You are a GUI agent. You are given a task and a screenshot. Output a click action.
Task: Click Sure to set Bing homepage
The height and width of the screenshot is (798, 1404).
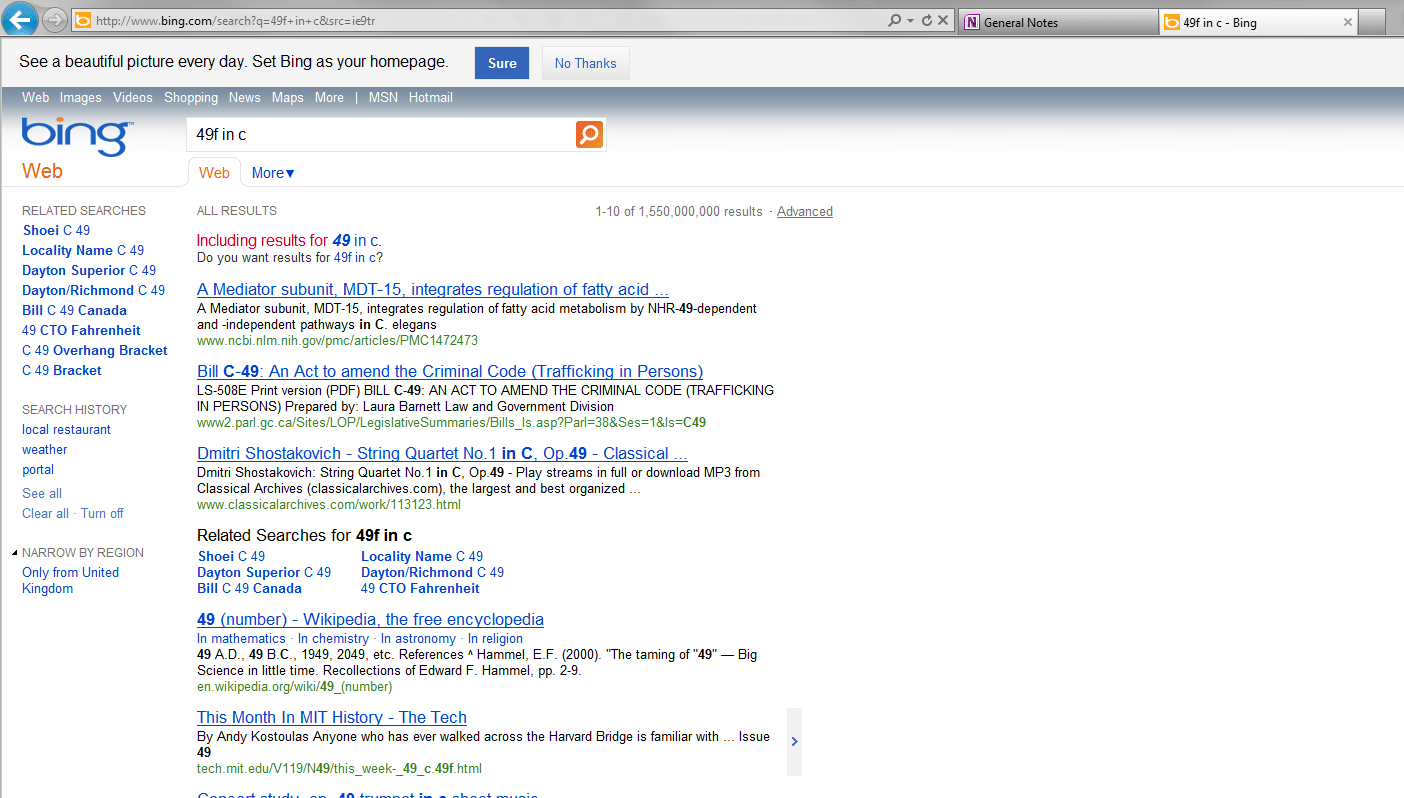[x=502, y=63]
